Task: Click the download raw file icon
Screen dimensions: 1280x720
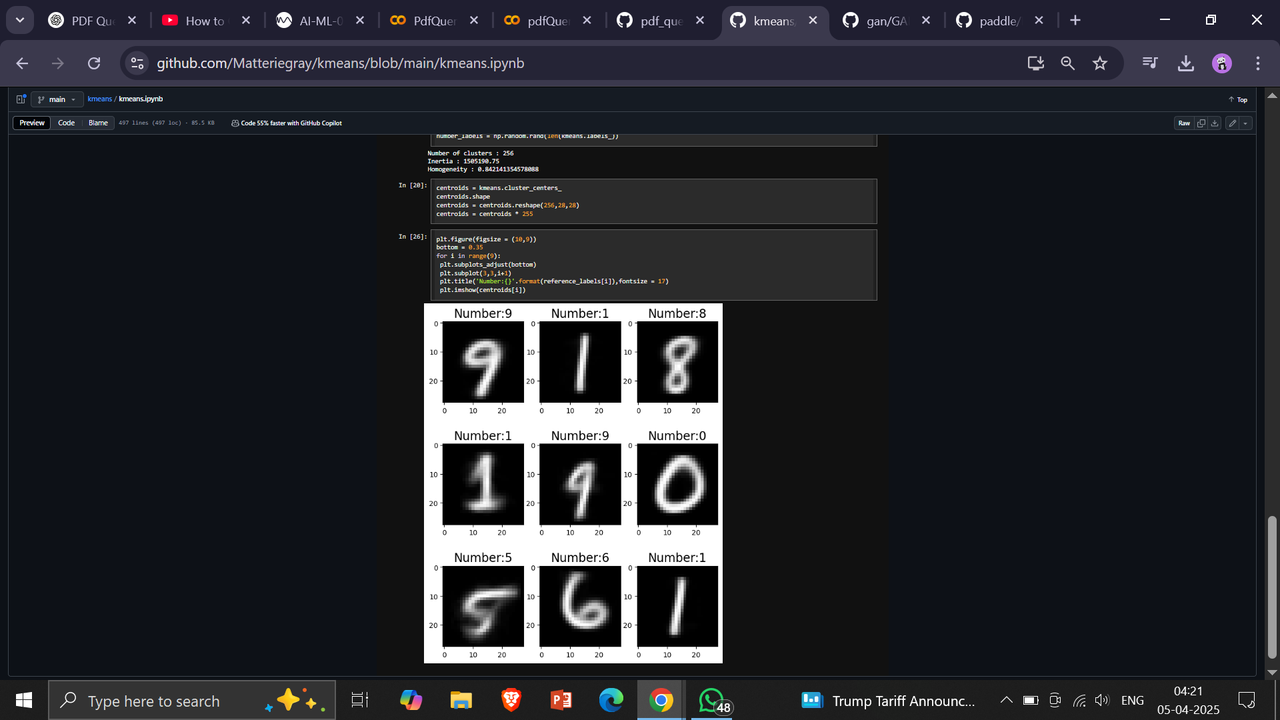Action: pos(1215,123)
